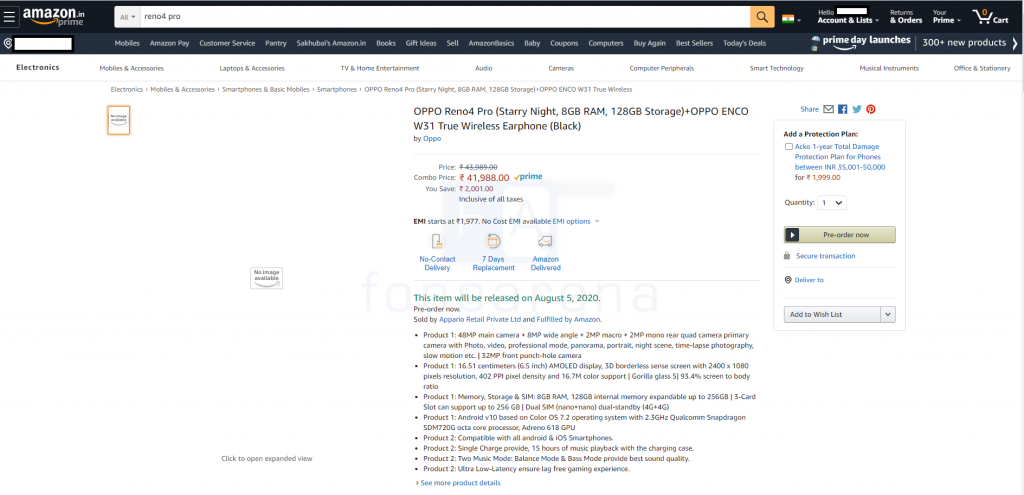Open the hamburger navigation menu

(x=9, y=17)
